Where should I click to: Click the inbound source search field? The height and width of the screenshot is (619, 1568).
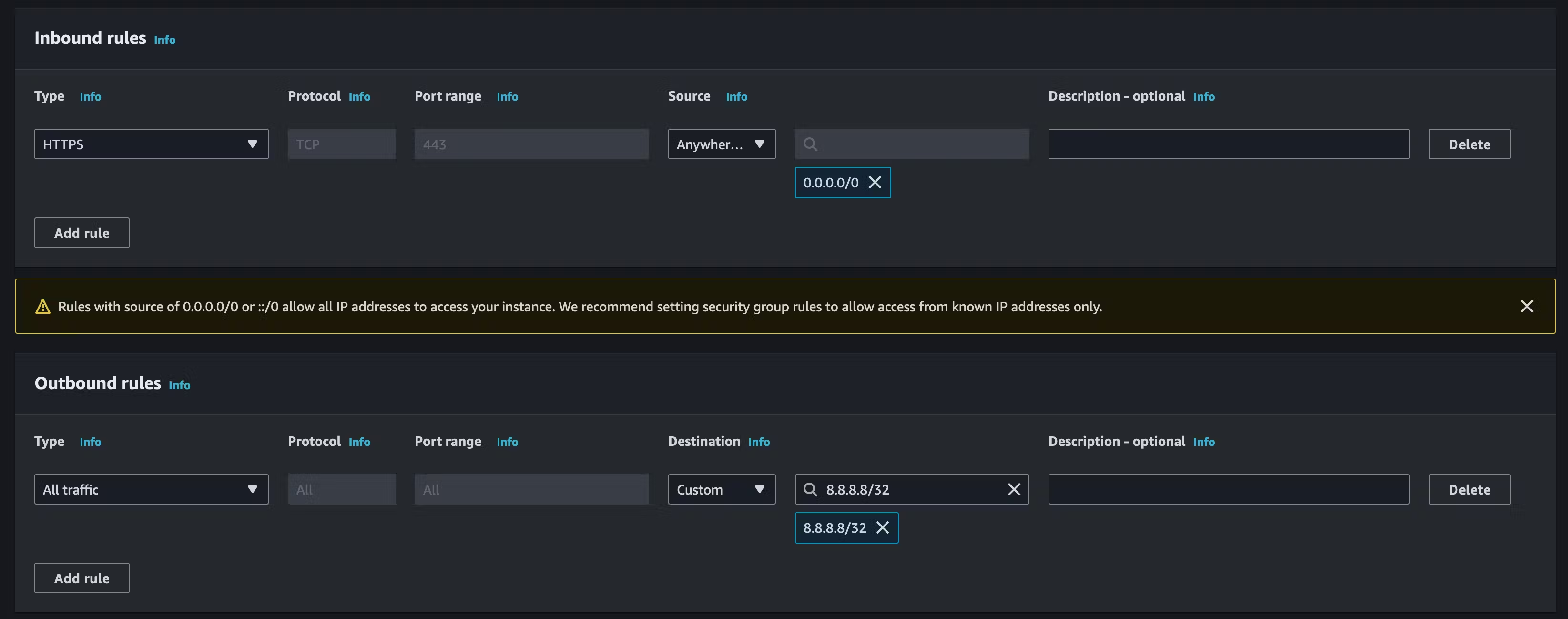[912, 144]
